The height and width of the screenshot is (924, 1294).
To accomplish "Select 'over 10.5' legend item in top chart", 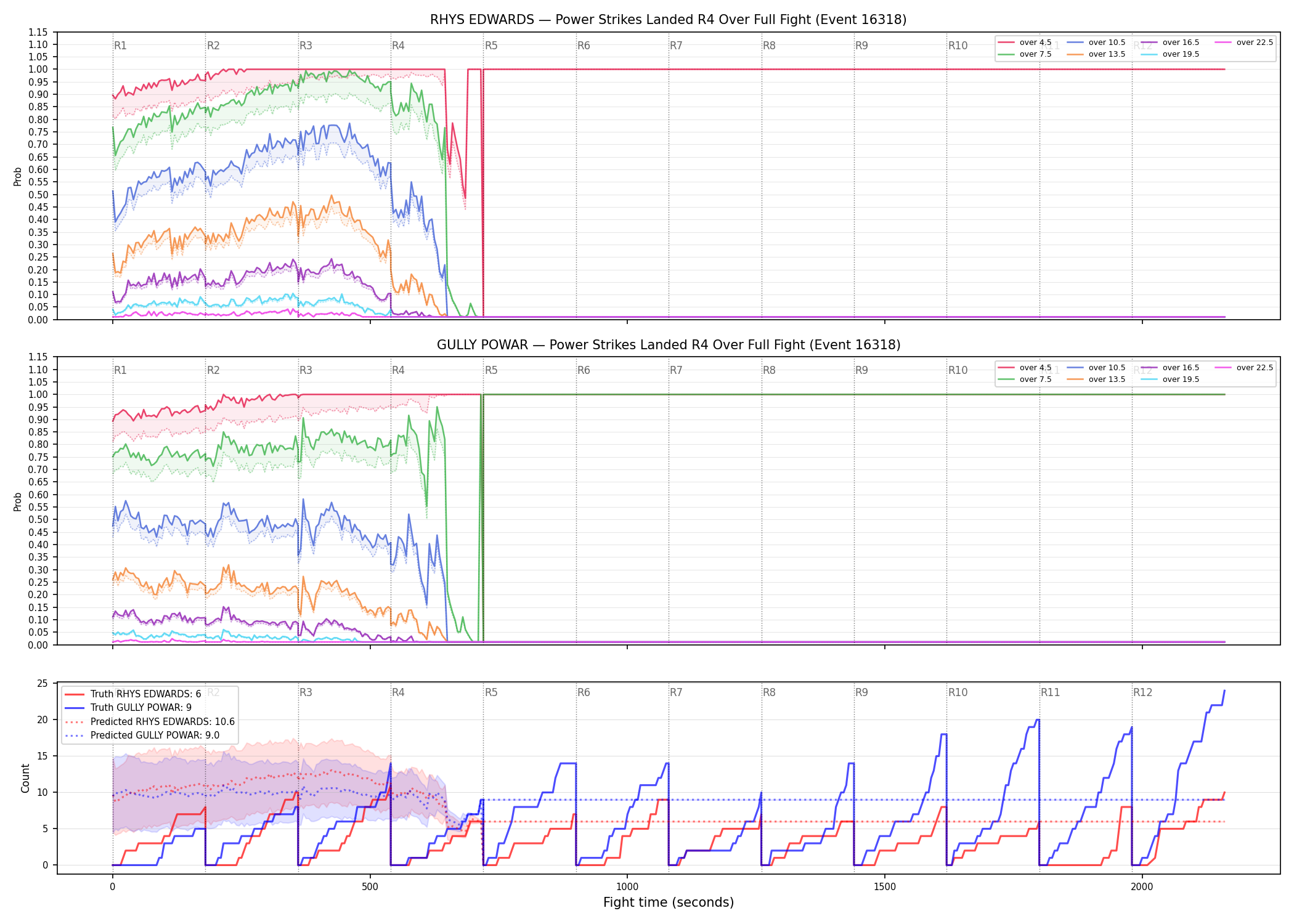I will [x=1096, y=43].
